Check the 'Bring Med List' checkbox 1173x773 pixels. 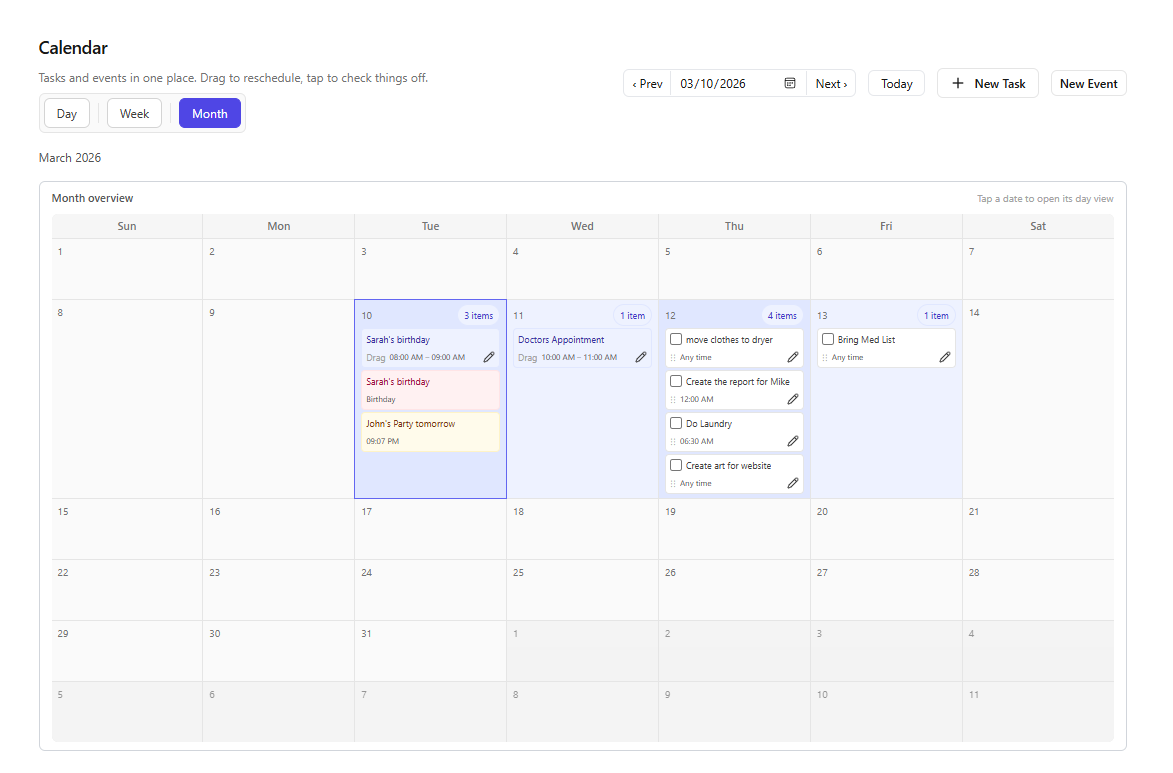point(827,339)
